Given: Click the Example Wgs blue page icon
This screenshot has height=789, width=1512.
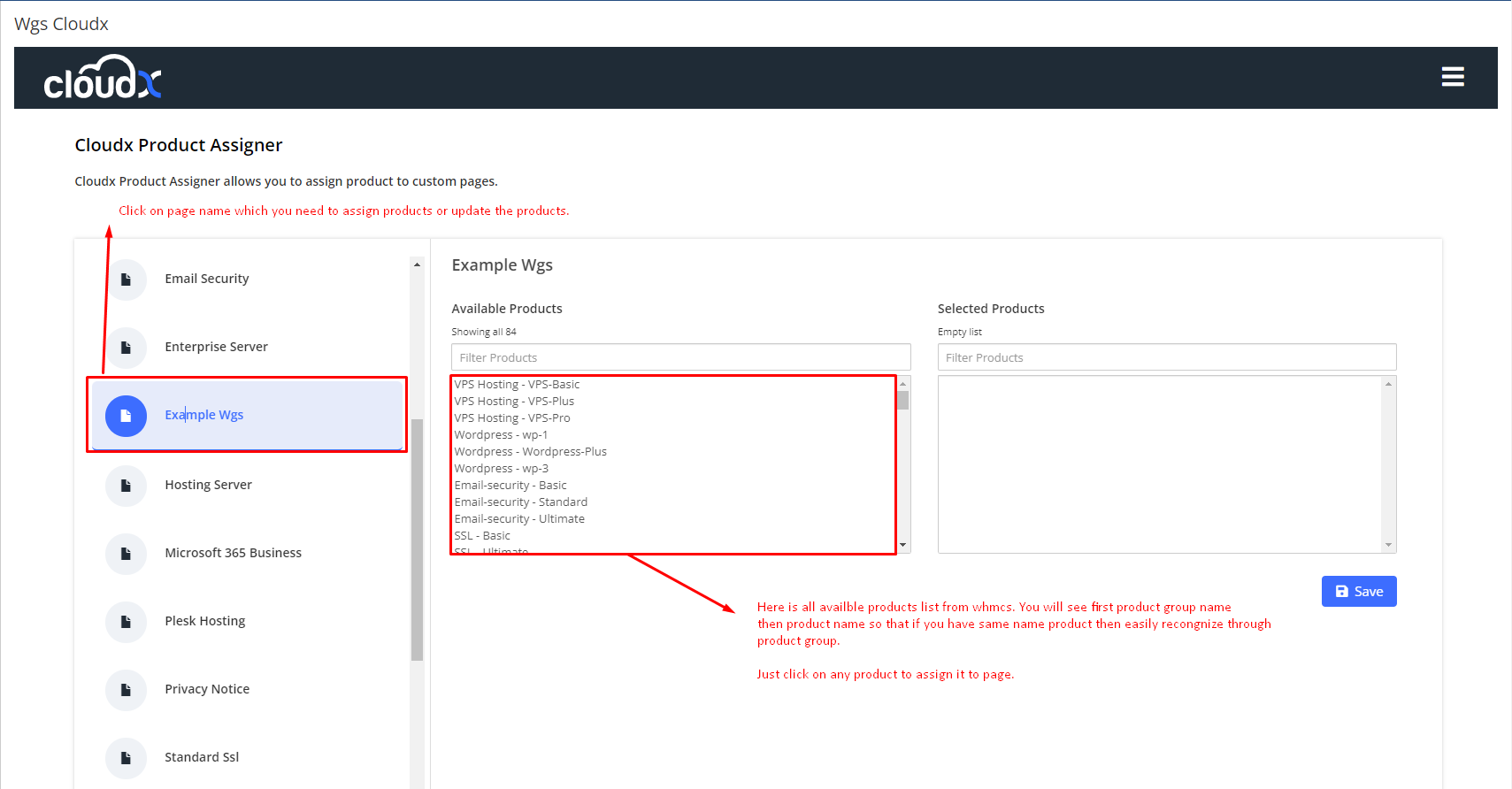Looking at the screenshot, I should tap(126, 416).
